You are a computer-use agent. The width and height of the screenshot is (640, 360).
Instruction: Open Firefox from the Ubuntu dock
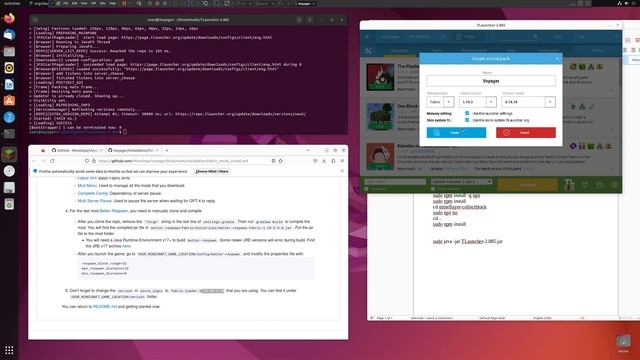pyautogui.click(x=9, y=18)
